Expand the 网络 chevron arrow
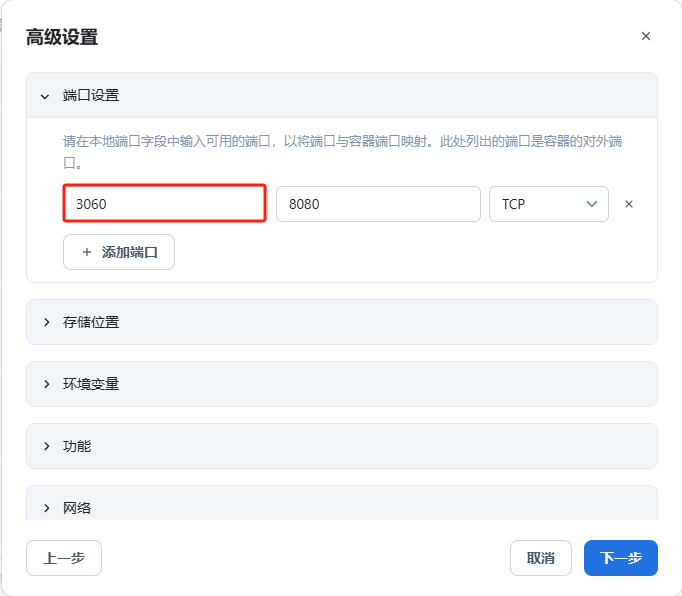 pyautogui.click(x=47, y=508)
